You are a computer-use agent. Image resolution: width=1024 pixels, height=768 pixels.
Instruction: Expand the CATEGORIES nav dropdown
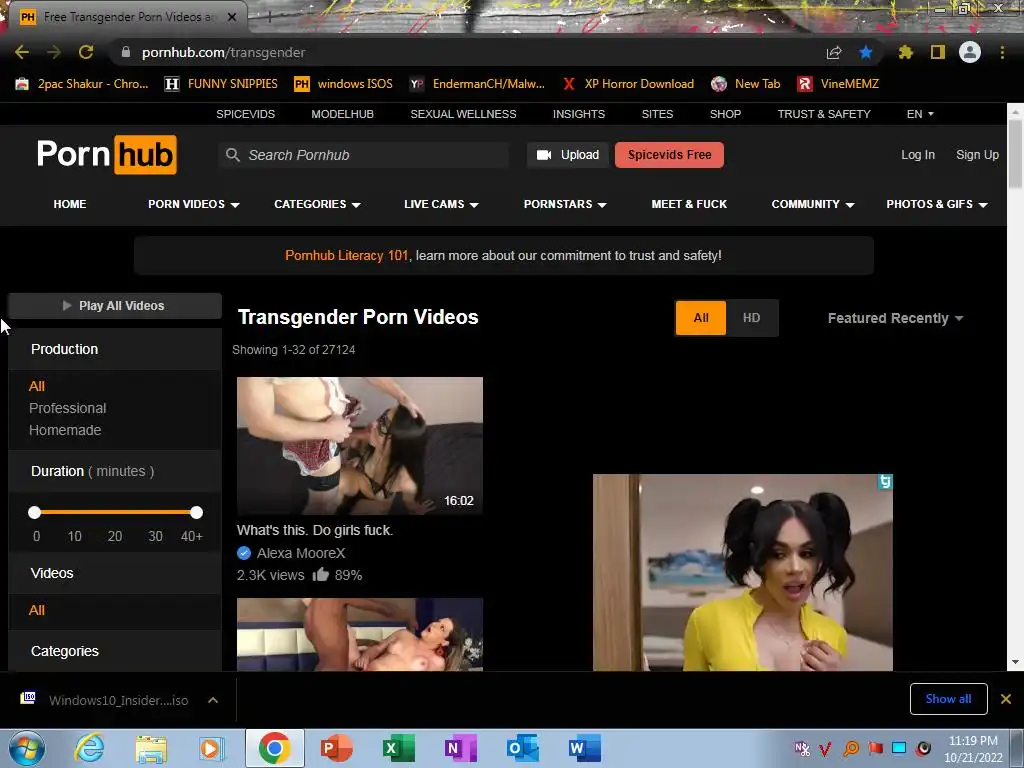point(317,204)
